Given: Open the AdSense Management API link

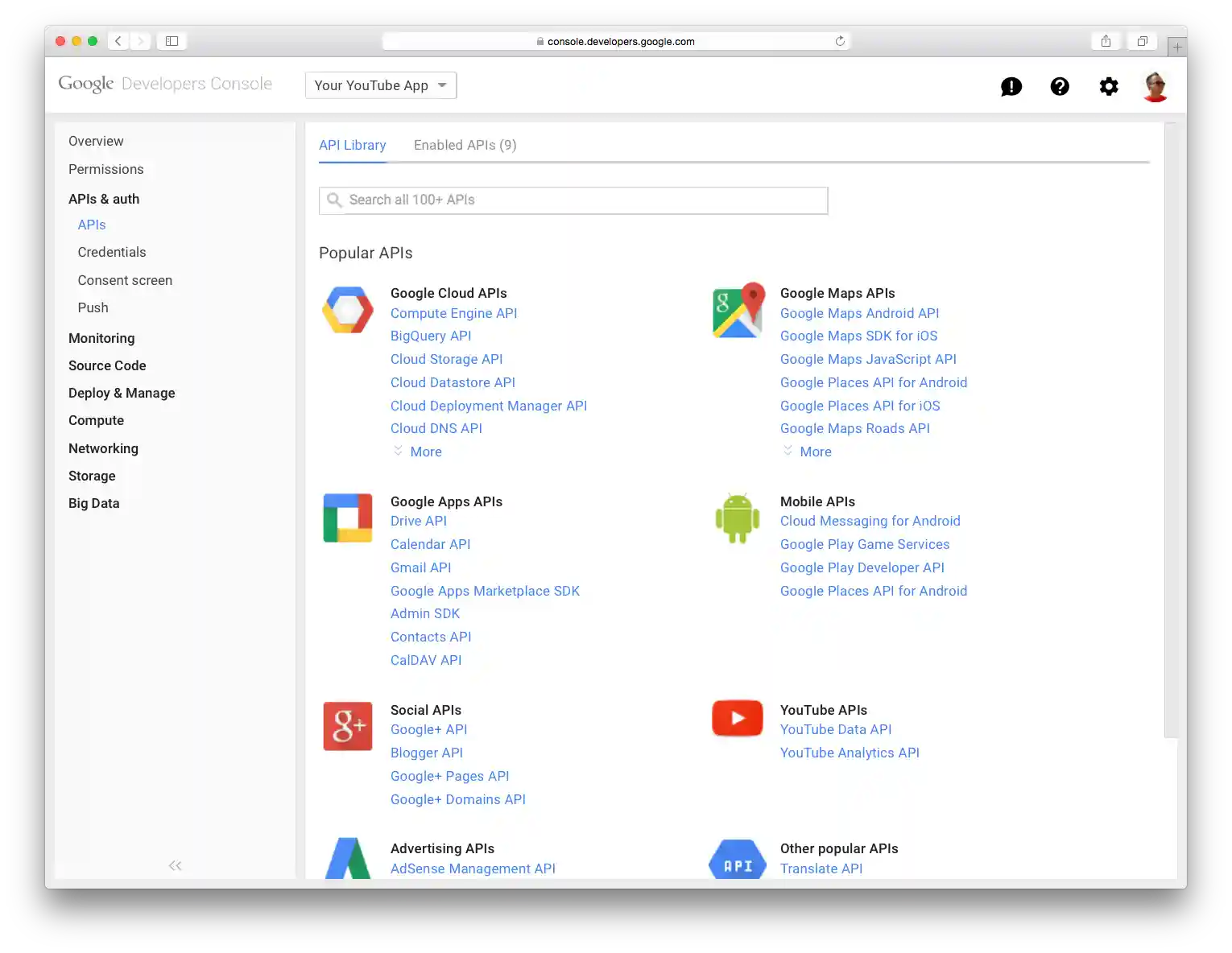Looking at the screenshot, I should click(x=473, y=868).
